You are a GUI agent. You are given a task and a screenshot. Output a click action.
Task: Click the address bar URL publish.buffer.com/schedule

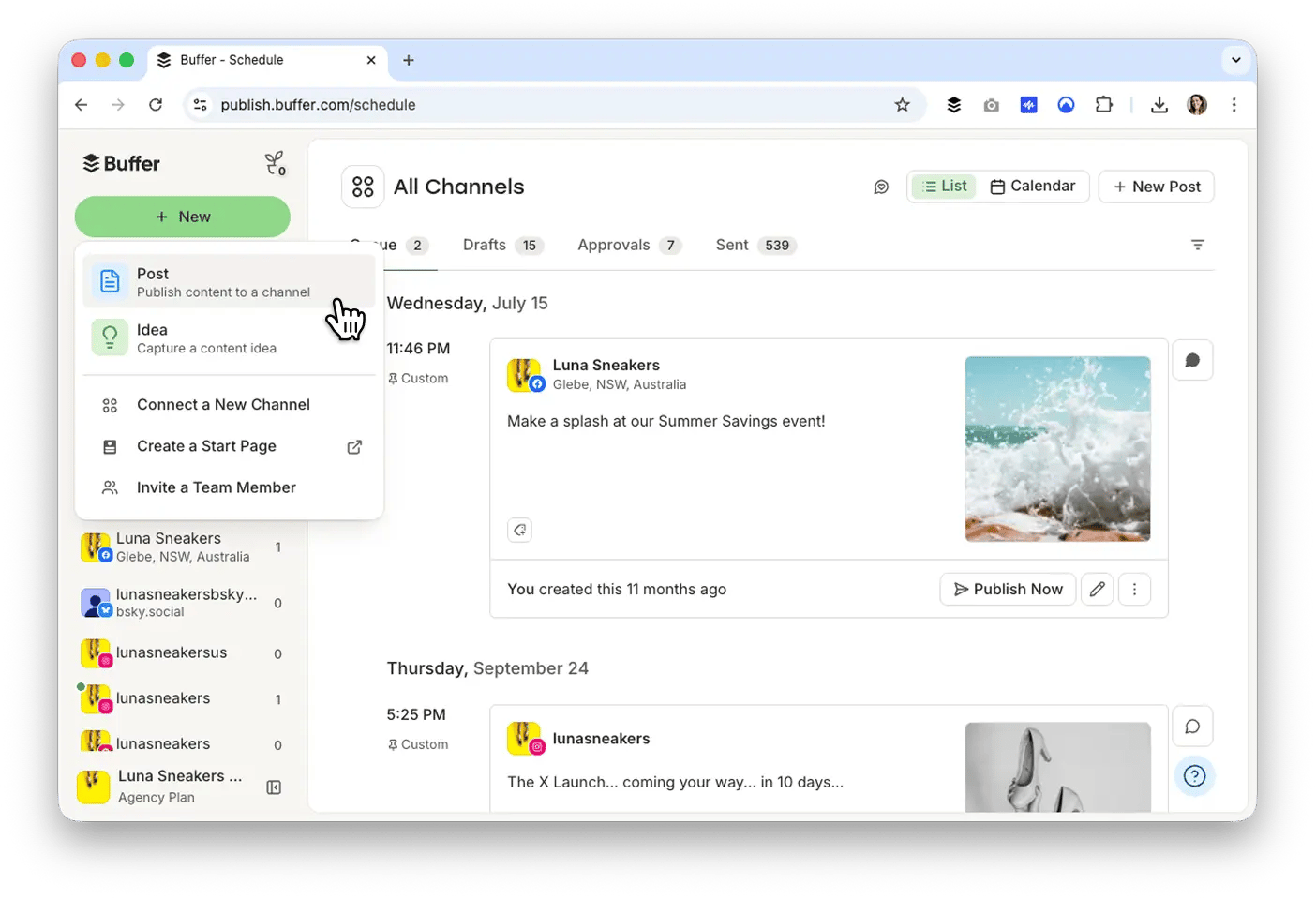pyautogui.click(x=319, y=105)
